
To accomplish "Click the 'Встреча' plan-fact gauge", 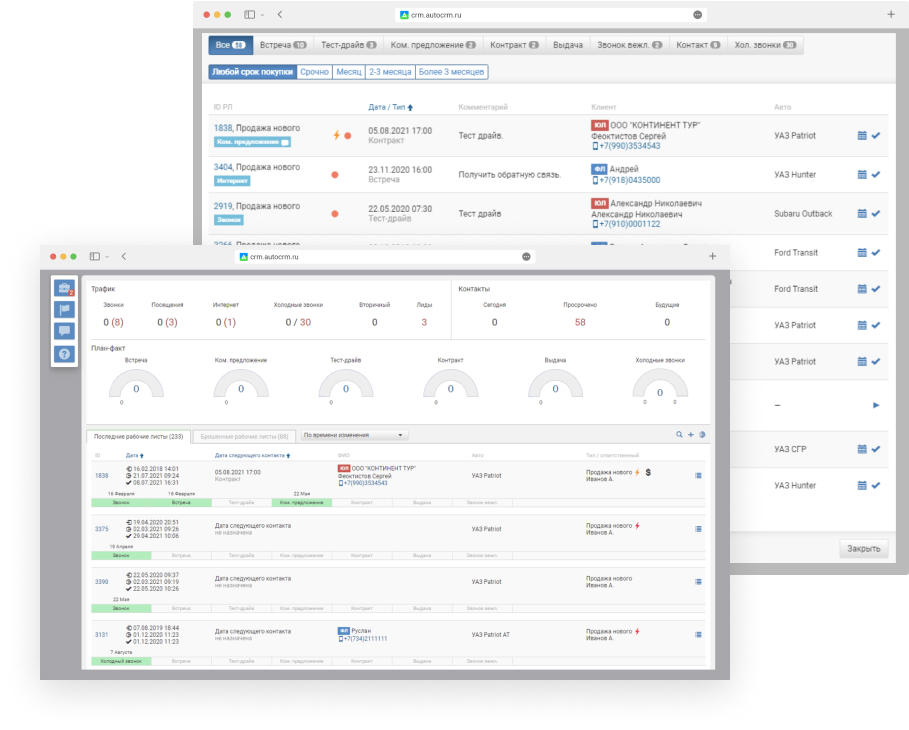I will click(136, 387).
